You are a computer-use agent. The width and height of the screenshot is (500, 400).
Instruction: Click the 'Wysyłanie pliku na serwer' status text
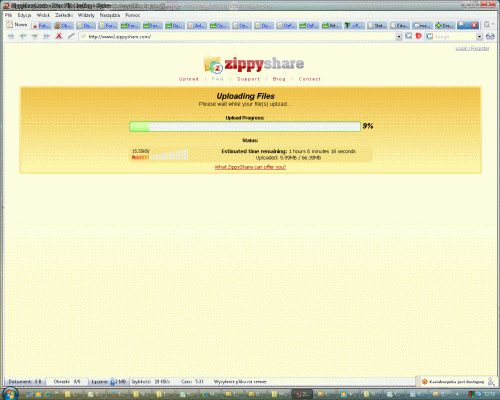click(x=240, y=382)
